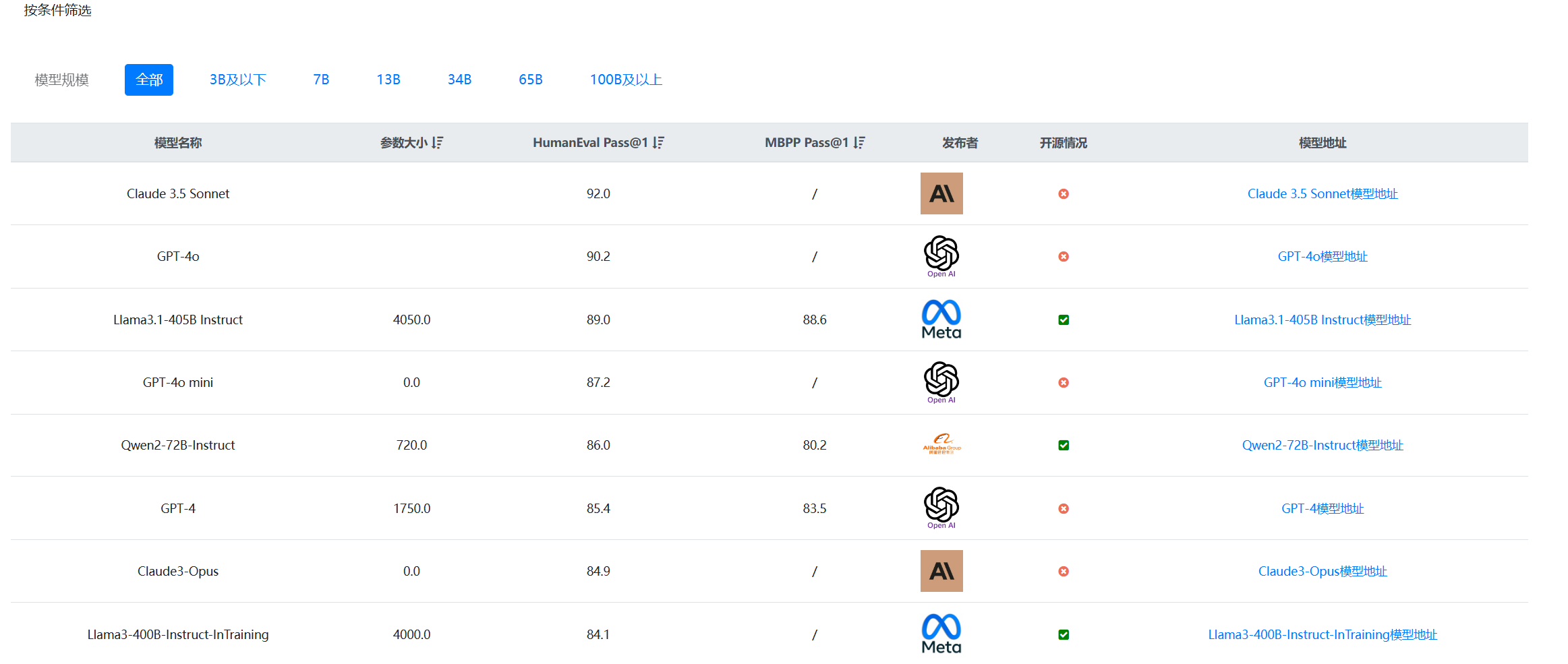Click the Anthropic logo in Claude3-Opus row
The image size is (1568, 664).
(941, 571)
